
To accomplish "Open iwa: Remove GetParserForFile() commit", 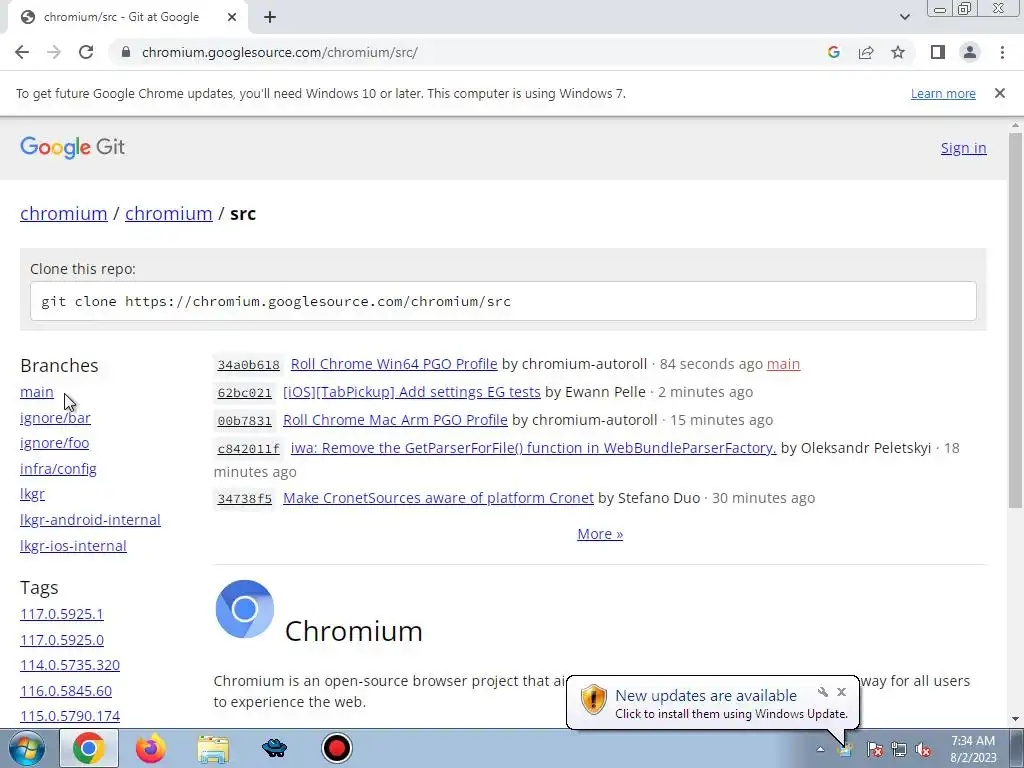I will pos(534,448).
